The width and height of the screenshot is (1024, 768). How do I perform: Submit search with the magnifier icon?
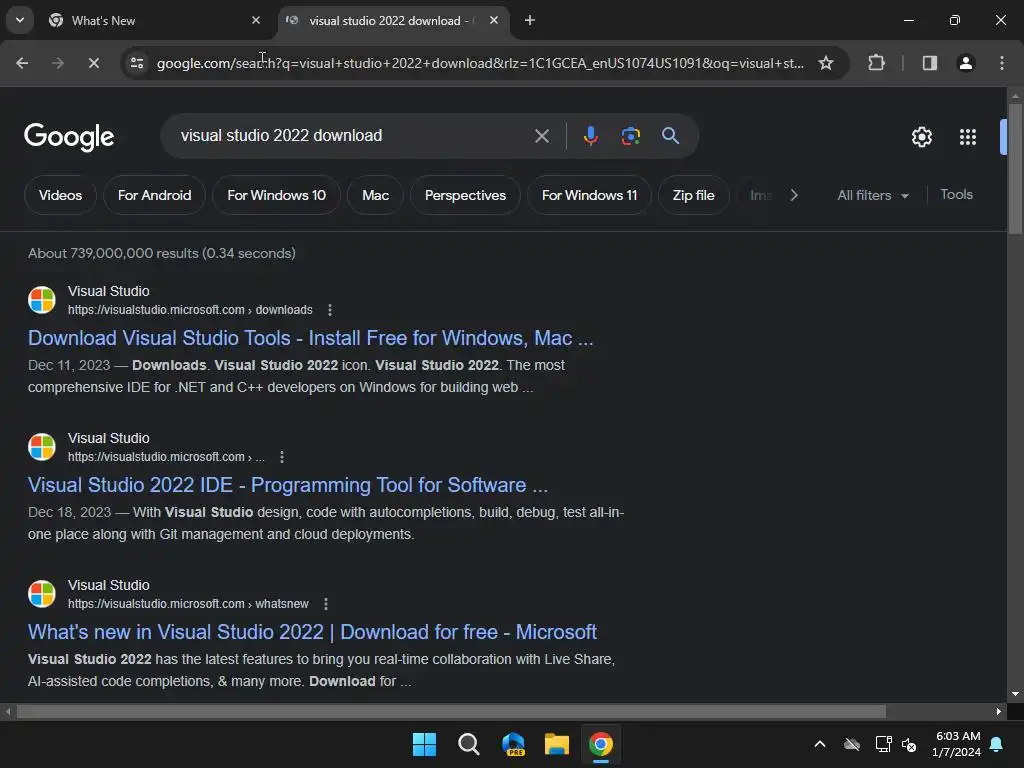click(670, 136)
